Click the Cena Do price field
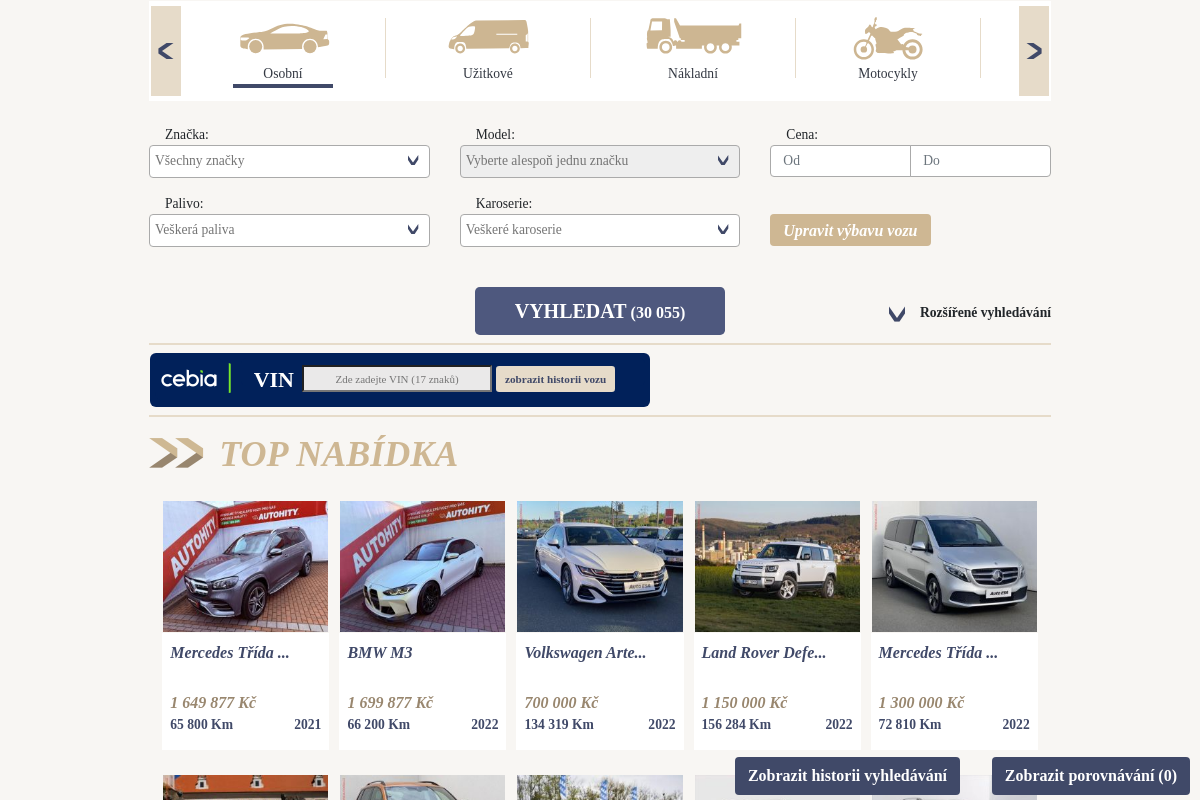 click(980, 161)
